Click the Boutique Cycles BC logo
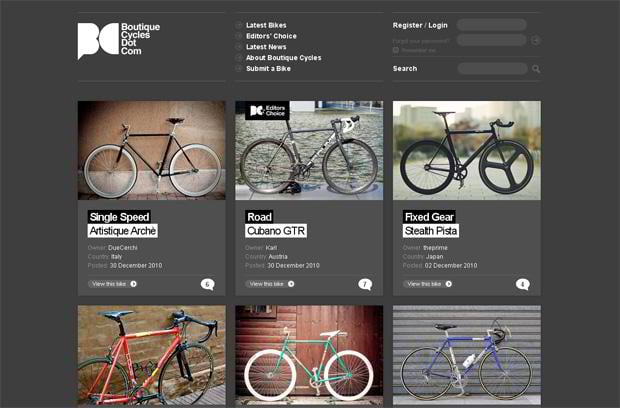 click(98, 41)
